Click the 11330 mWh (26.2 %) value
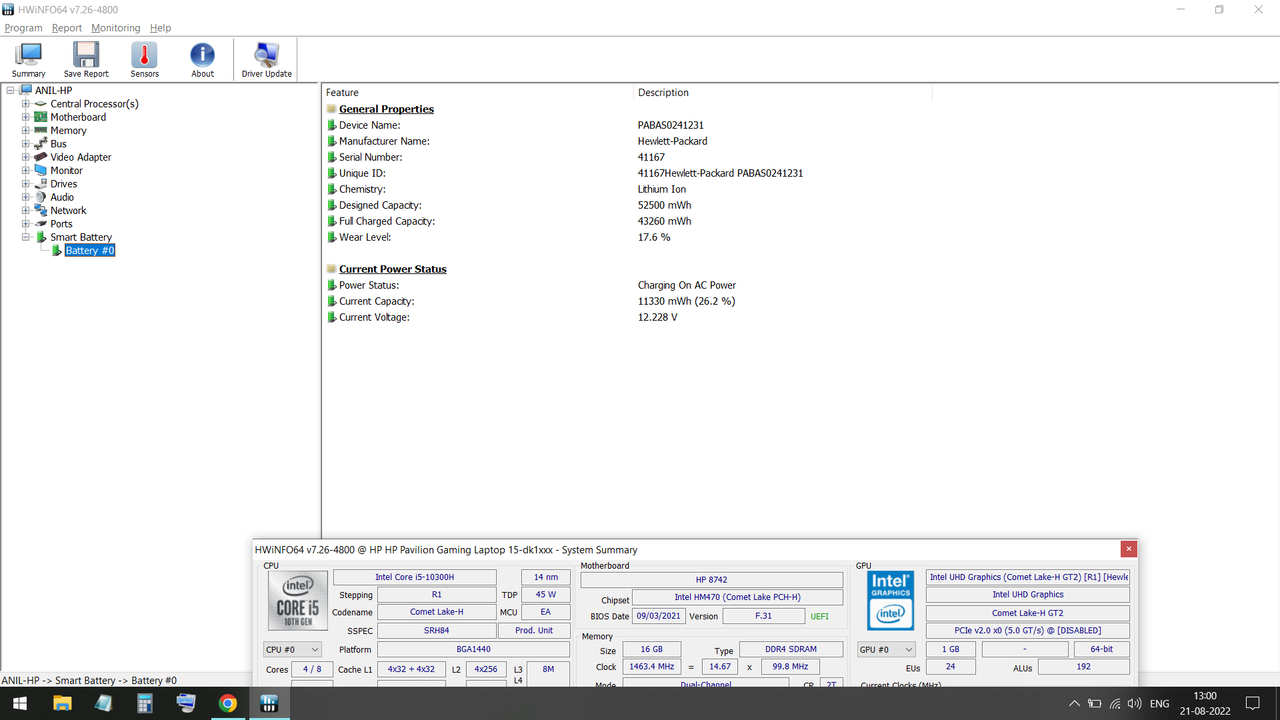 tap(687, 301)
